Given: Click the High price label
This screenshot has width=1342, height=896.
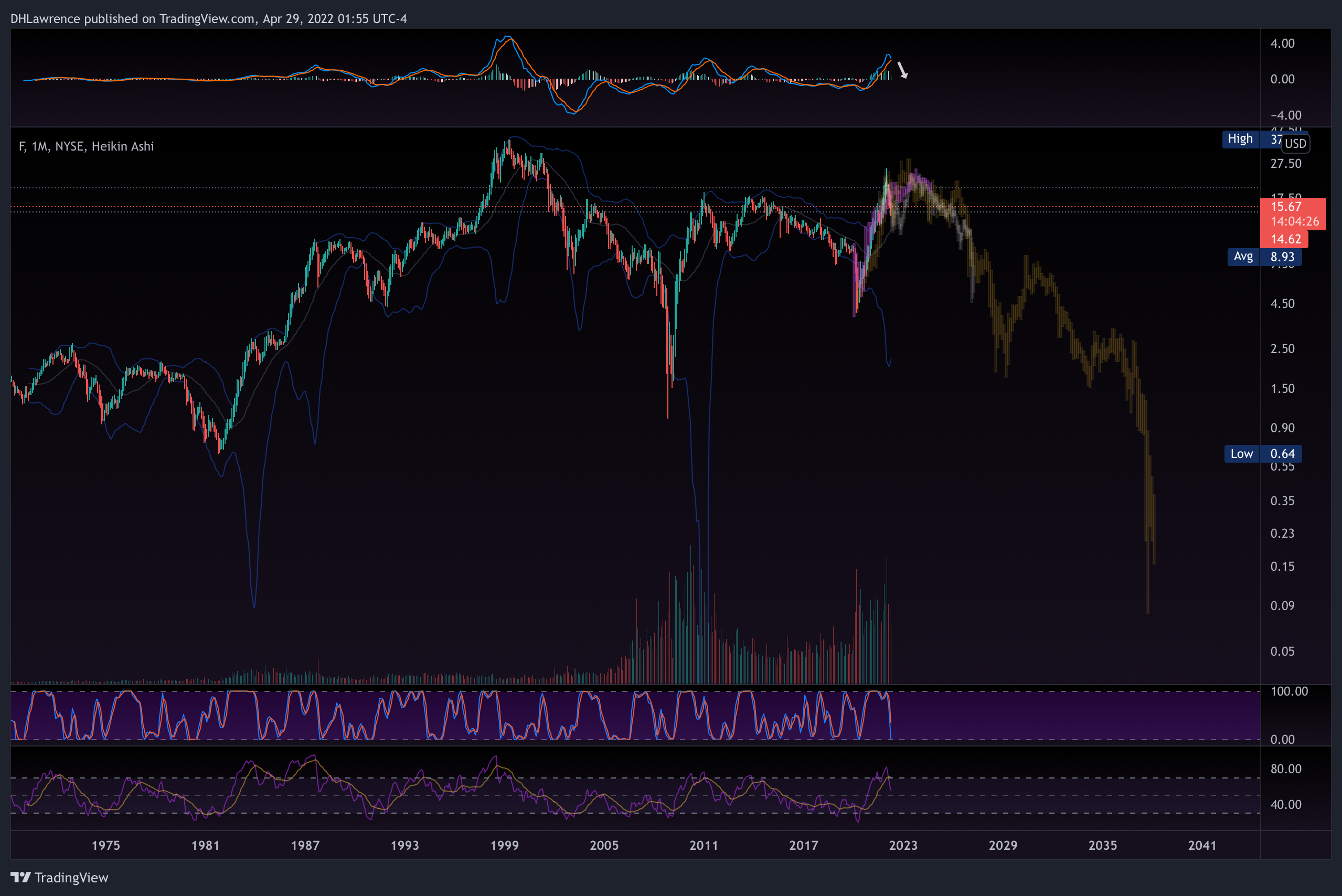Looking at the screenshot, I should [1240, 139].
